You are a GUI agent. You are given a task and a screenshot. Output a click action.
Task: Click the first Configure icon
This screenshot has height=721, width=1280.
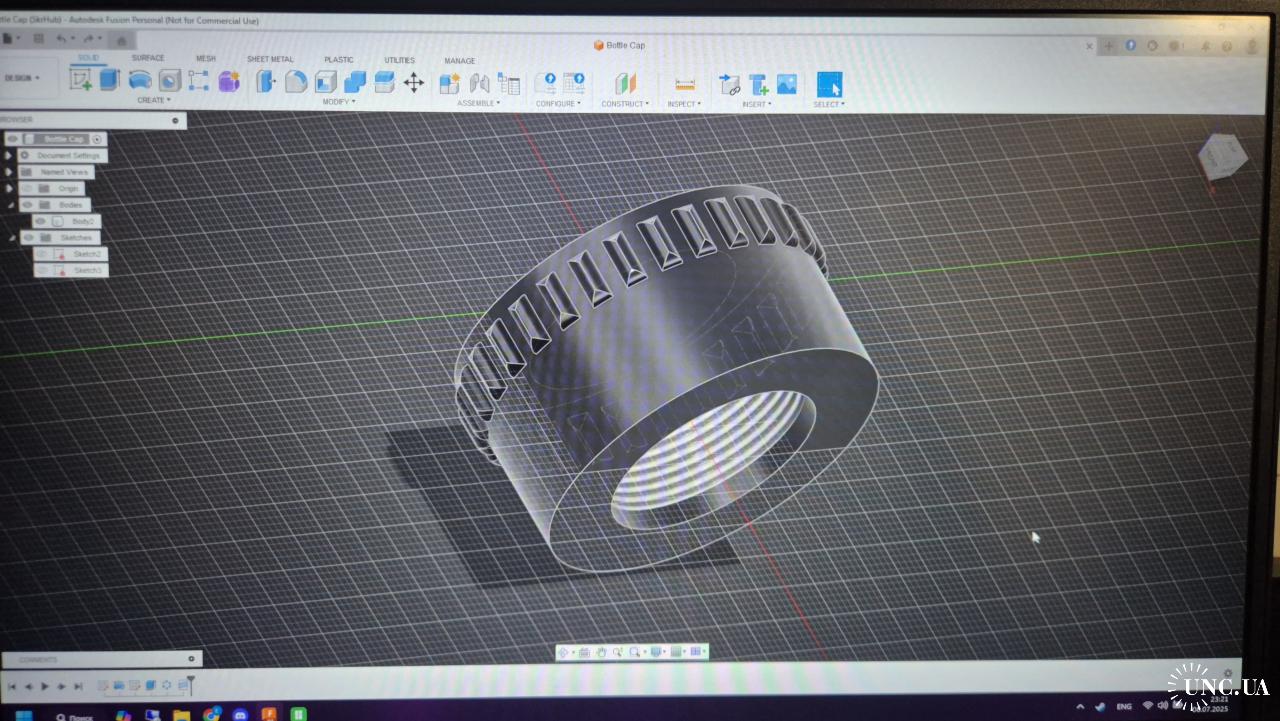pos(546,83)
